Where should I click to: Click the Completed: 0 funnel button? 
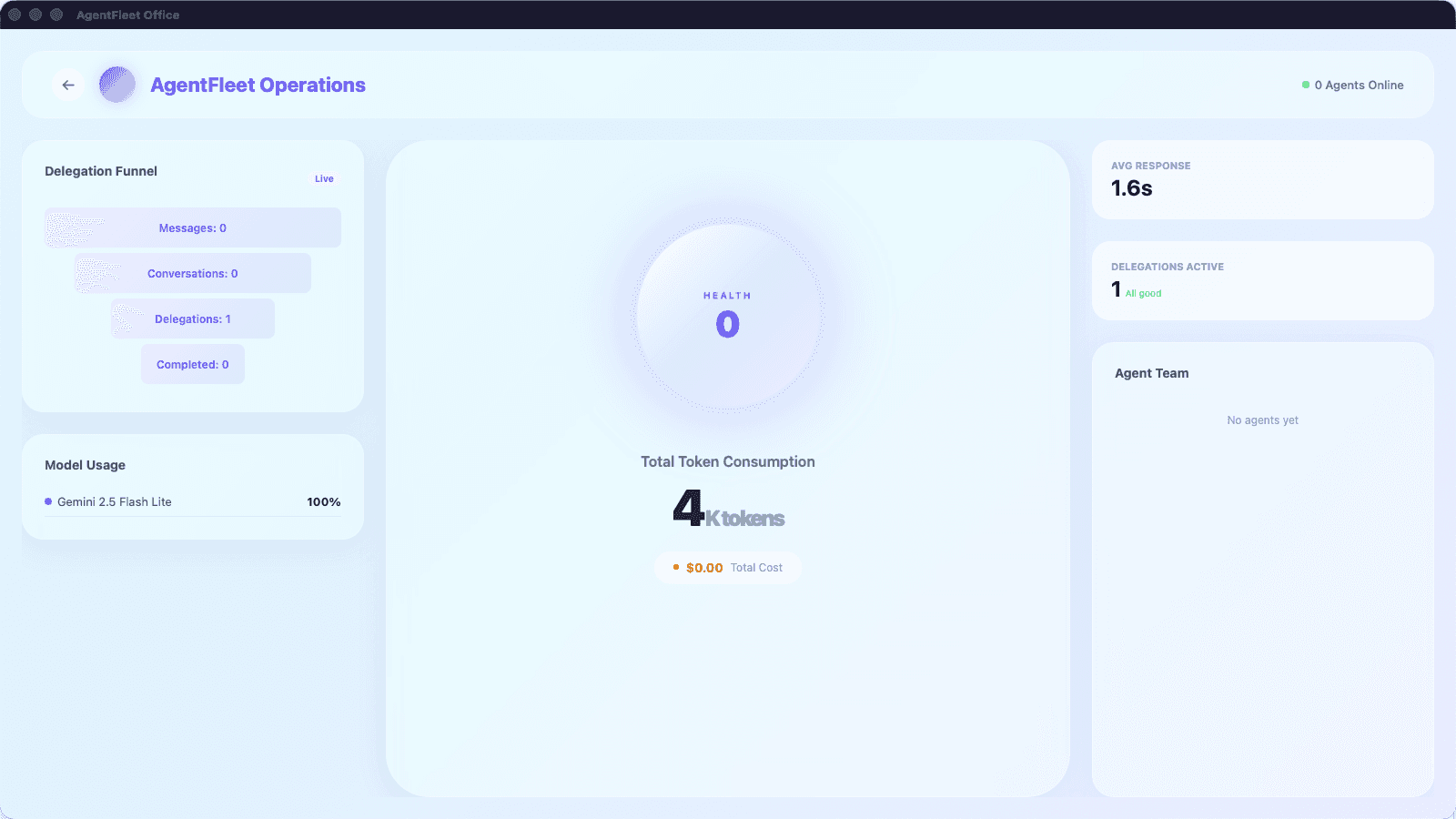192,364
